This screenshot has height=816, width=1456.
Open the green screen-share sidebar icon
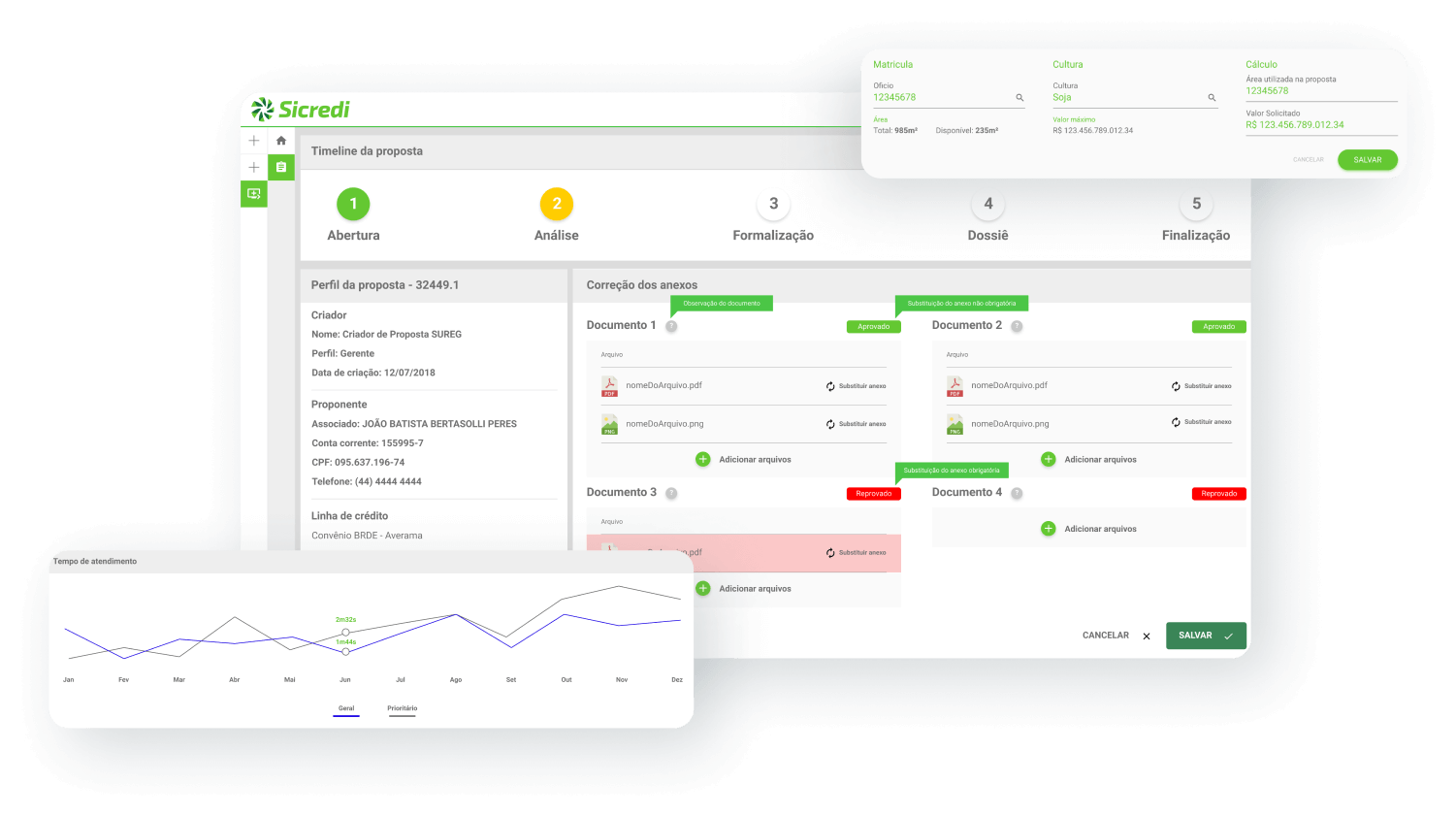[x=254, y=194]
